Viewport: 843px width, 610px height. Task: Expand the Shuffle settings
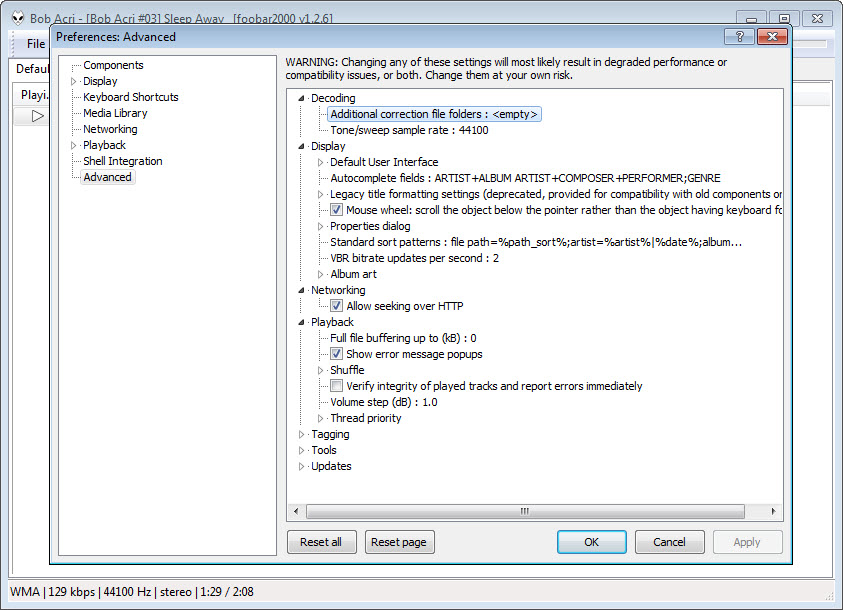(320, 370)
